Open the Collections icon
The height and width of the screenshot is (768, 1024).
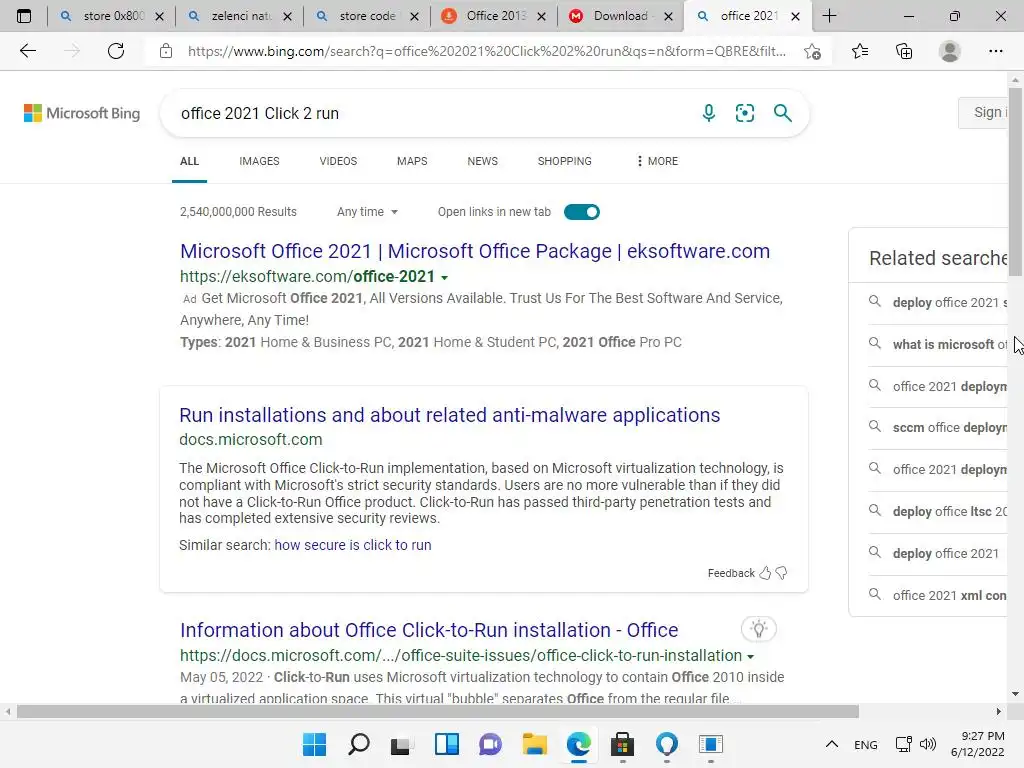click(x=904, y=51)
